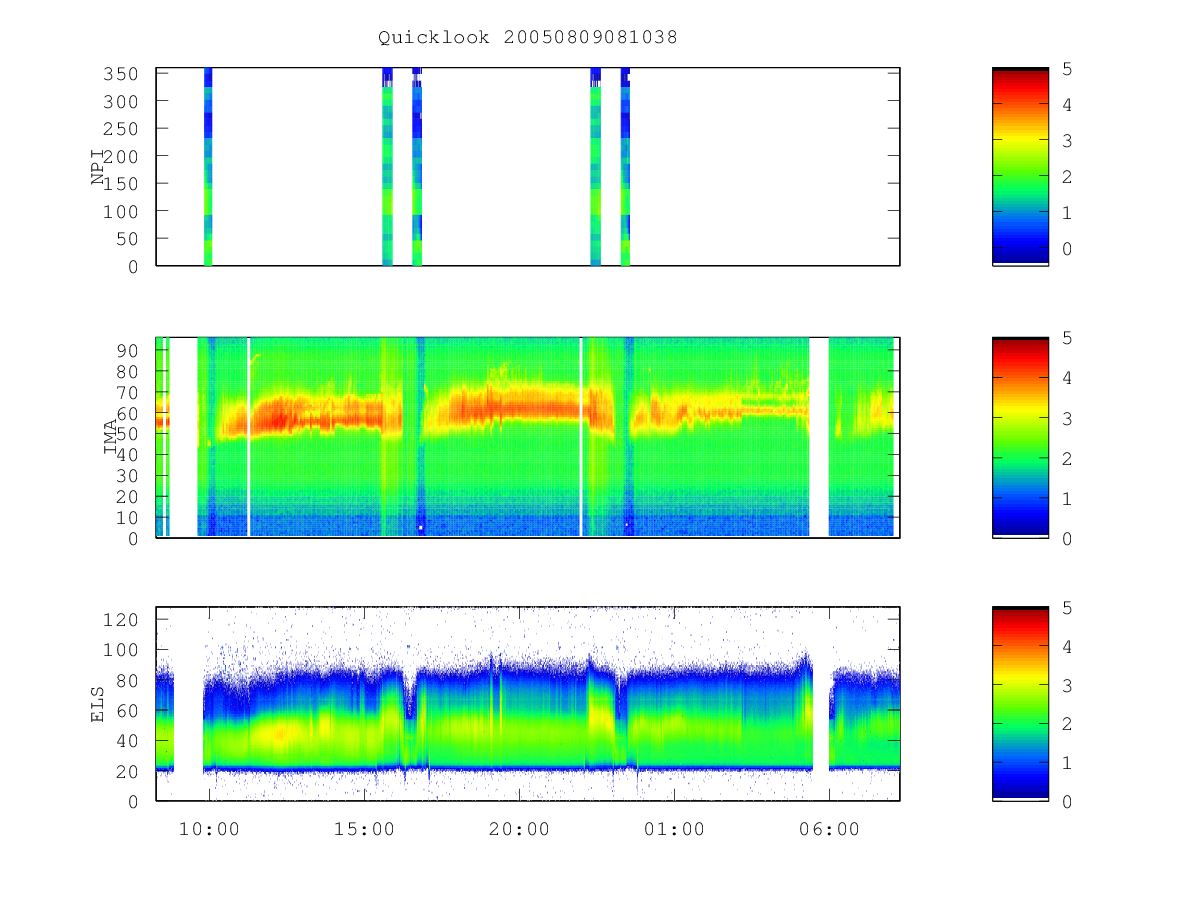Click the 0 label on IMA color bar
1200x900 pixels.
coord(1067,538)
